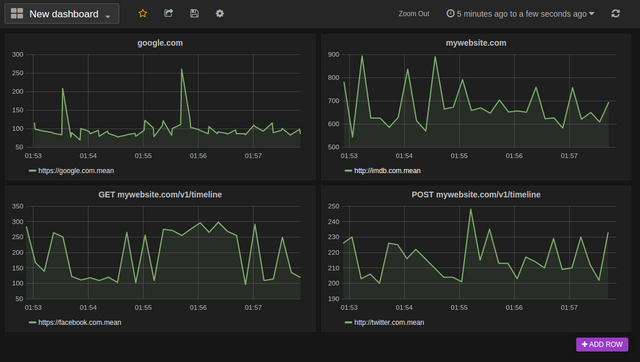Toggle https://google.com.mean series visibility
Image resolution: width=640 pixels, height=362 pixels.
coord(76,171)
